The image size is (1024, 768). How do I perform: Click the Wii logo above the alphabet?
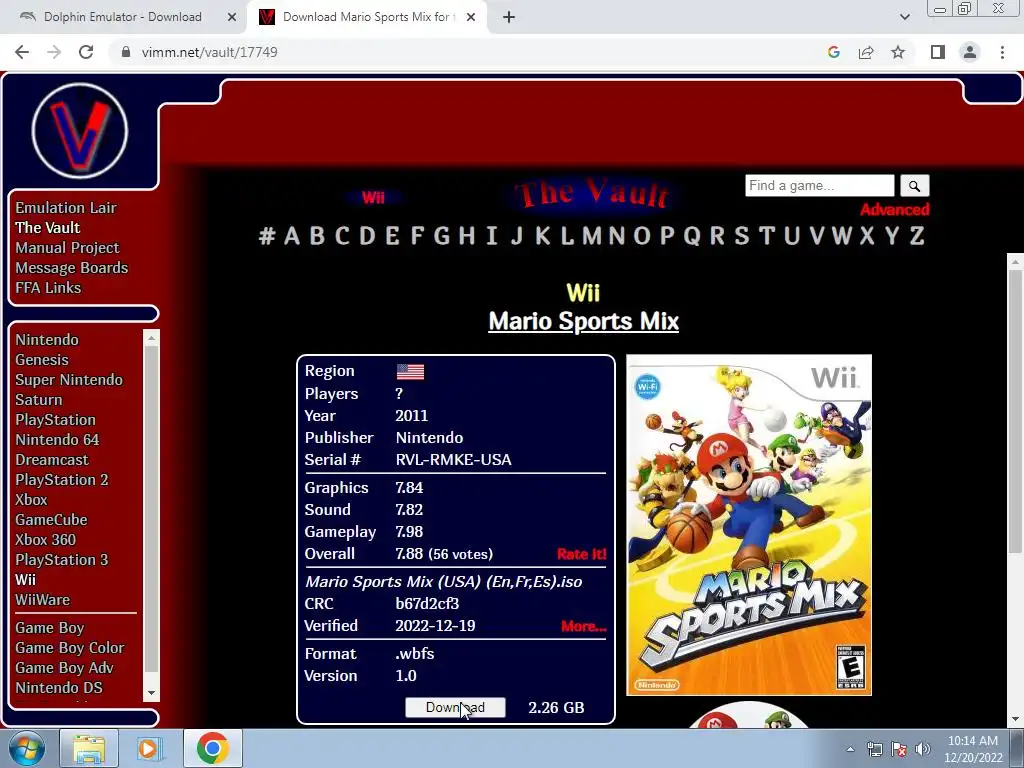[x=374, y=198]
